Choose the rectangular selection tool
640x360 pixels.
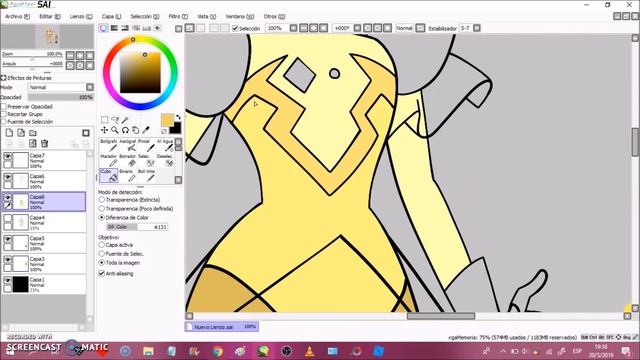[104, 120]
